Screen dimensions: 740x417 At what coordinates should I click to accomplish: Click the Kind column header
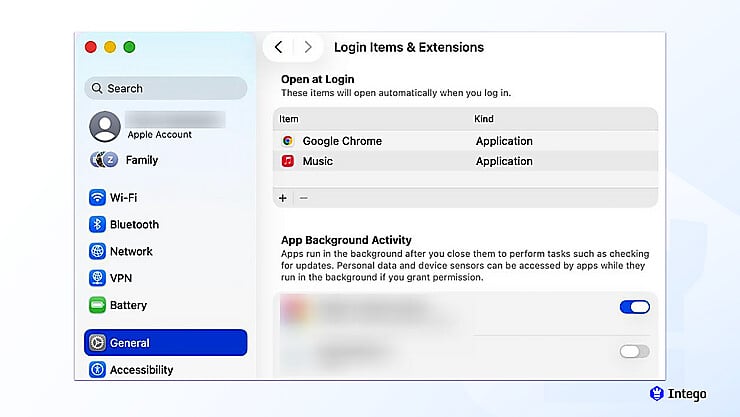[x=484, y=119]
